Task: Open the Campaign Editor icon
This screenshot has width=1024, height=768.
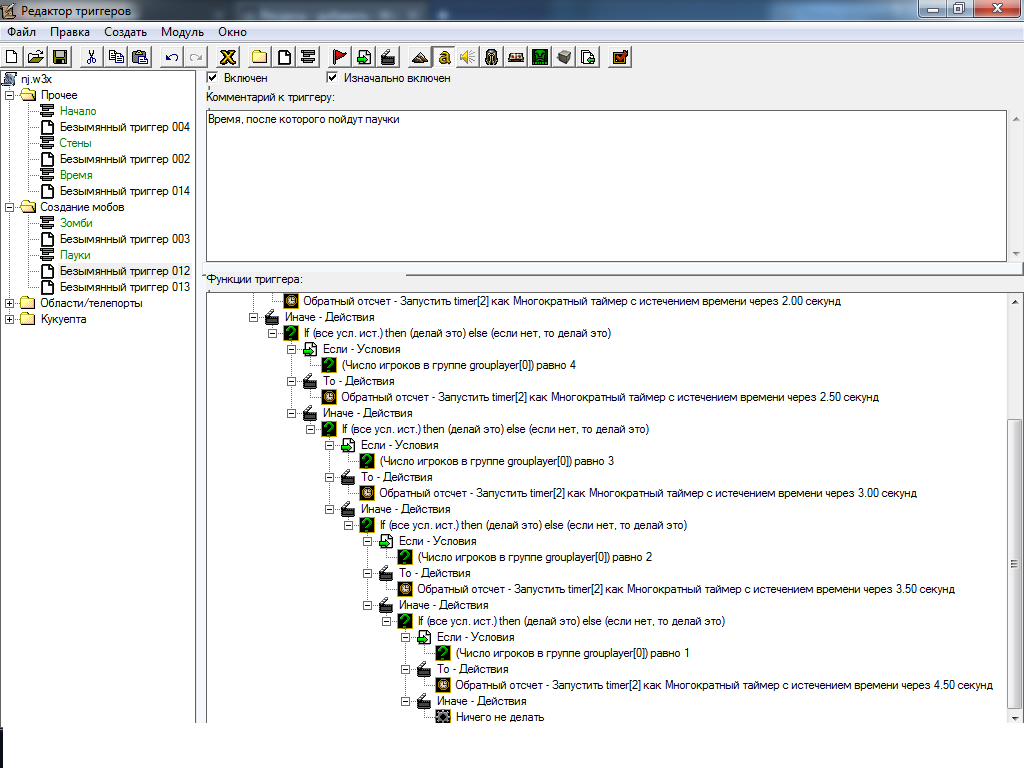Action: [516, 57]
